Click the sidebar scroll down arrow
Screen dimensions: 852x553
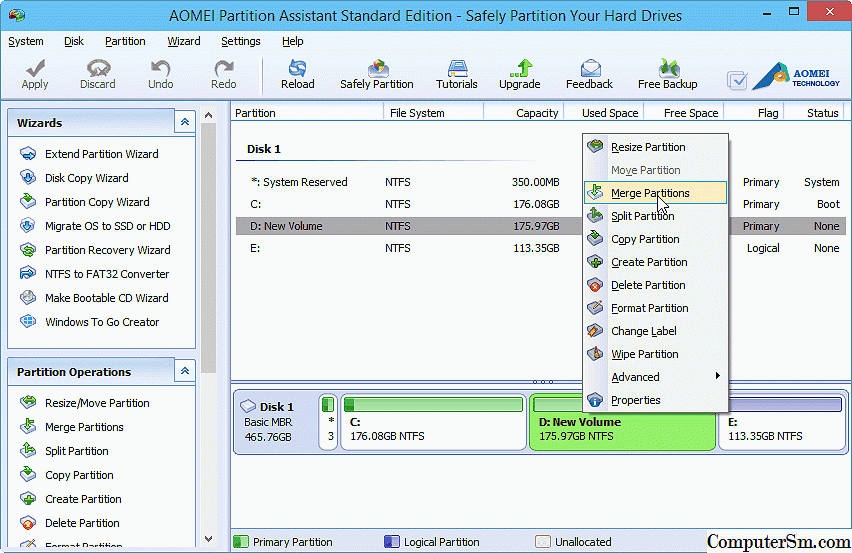(x=208, y=538)
